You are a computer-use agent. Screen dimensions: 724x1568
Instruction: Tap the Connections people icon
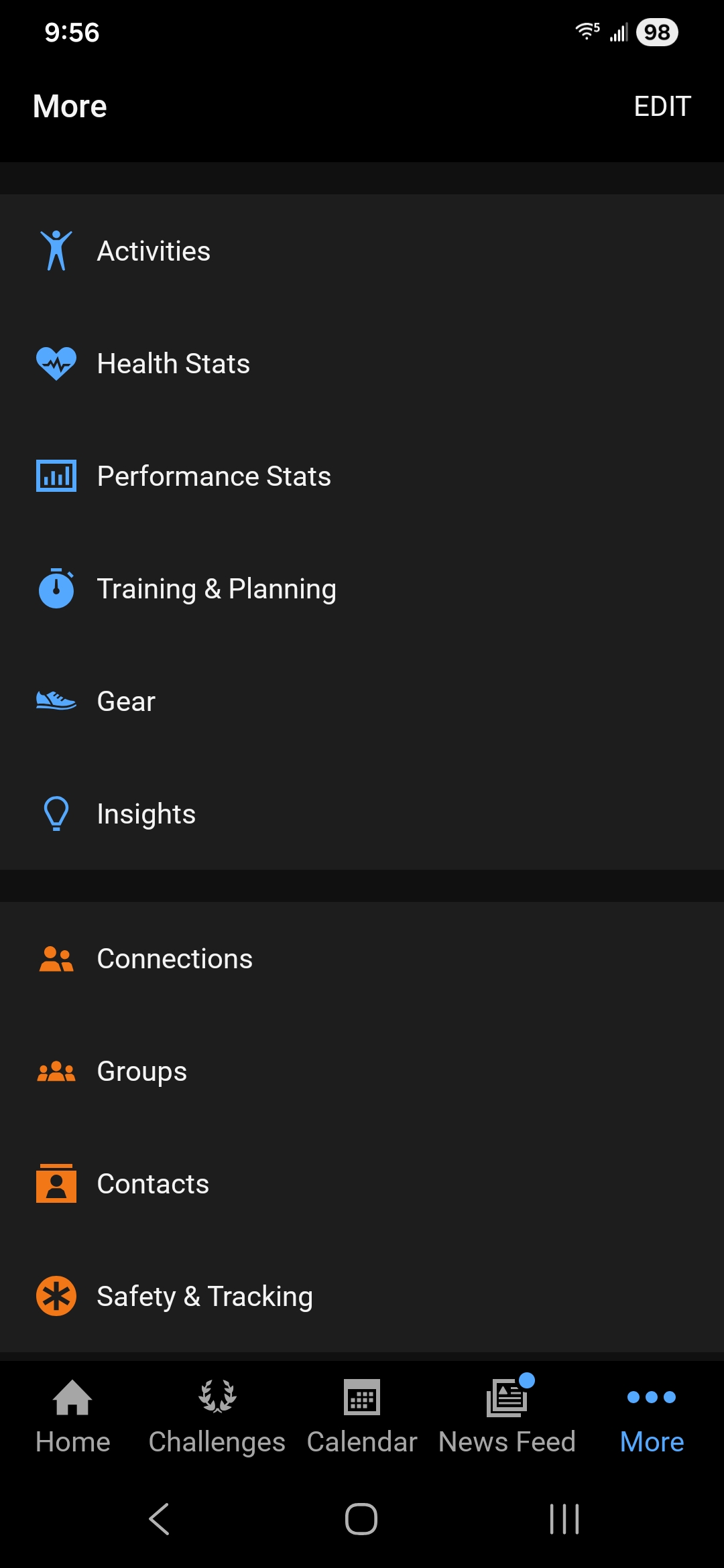click(56, 959)
